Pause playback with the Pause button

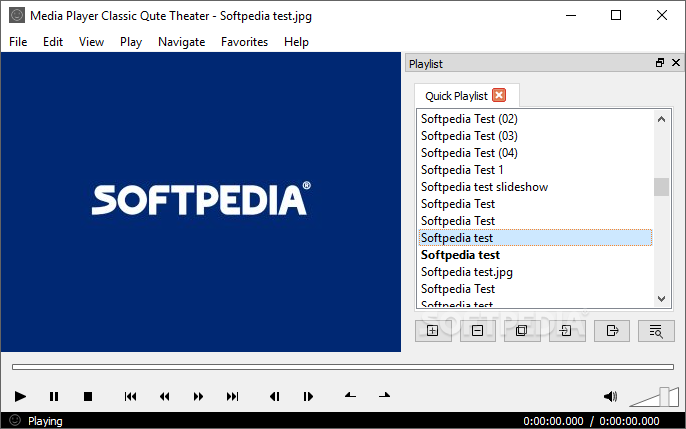point(54,397)
